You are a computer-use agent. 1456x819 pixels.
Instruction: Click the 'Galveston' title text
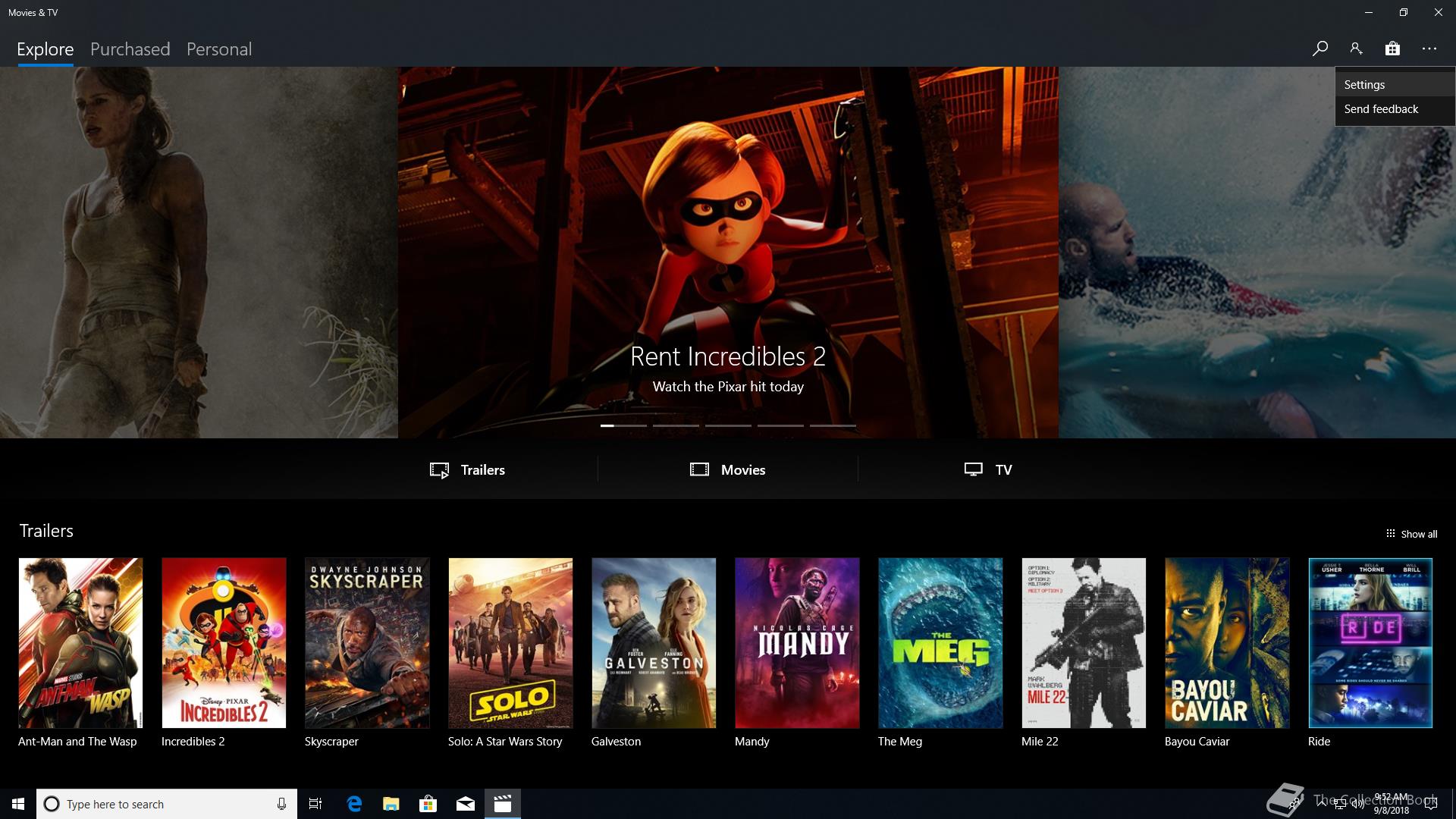[x=616, y=742]
